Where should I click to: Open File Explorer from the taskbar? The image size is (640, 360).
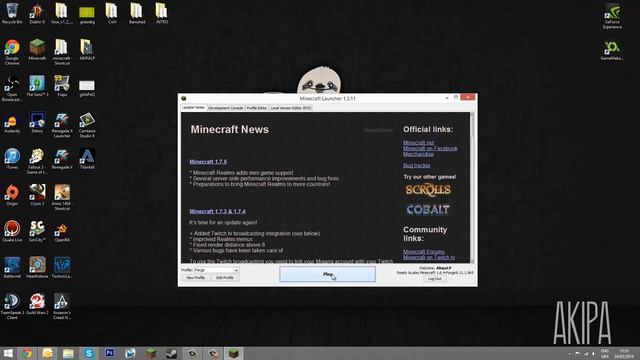68,353
